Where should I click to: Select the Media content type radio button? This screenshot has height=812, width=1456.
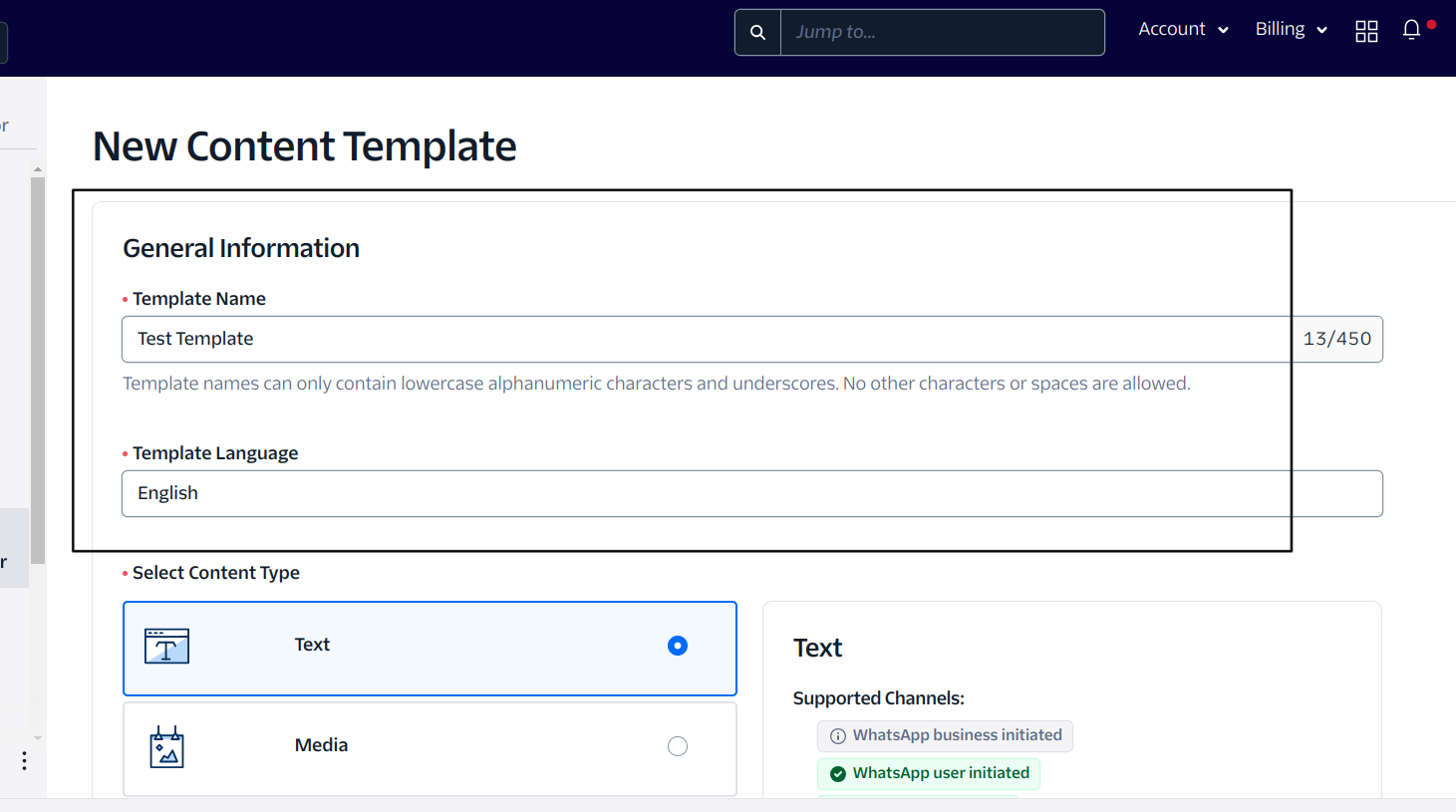pyautogui.click(x=678, y=746)
